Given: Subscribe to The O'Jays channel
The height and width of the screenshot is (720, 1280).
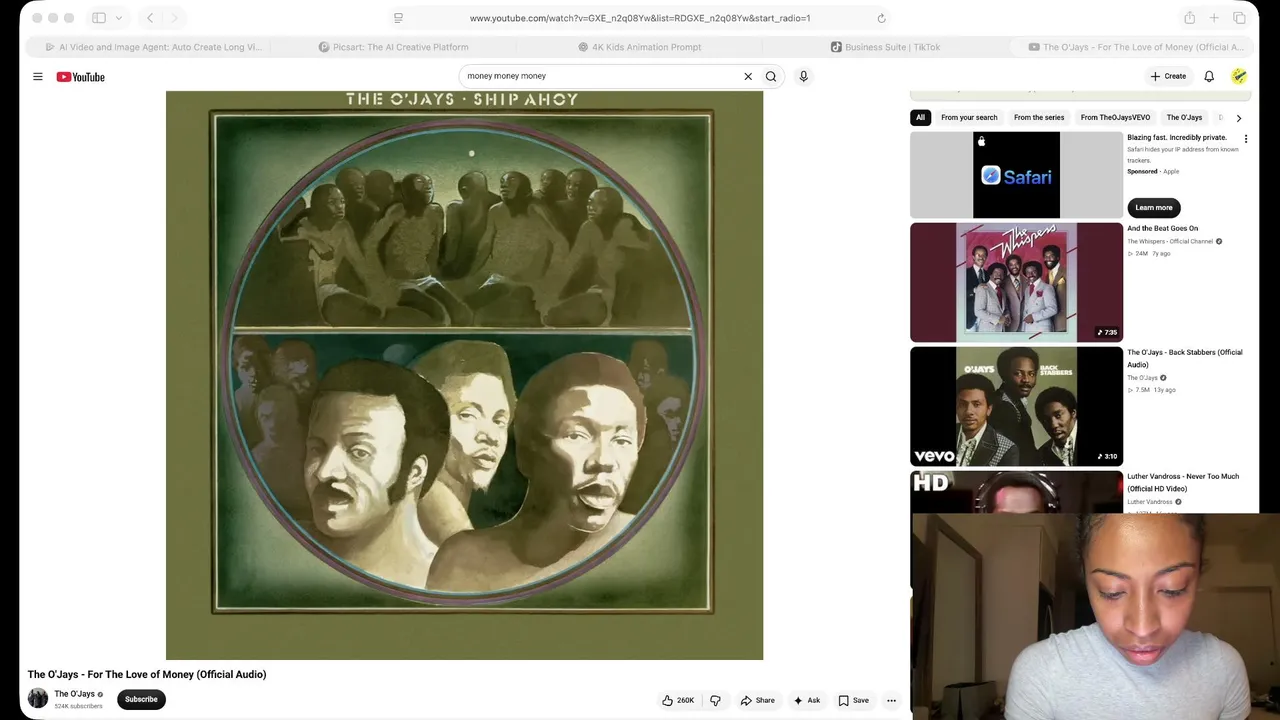Looking at the screenshot, I should 141,700.
